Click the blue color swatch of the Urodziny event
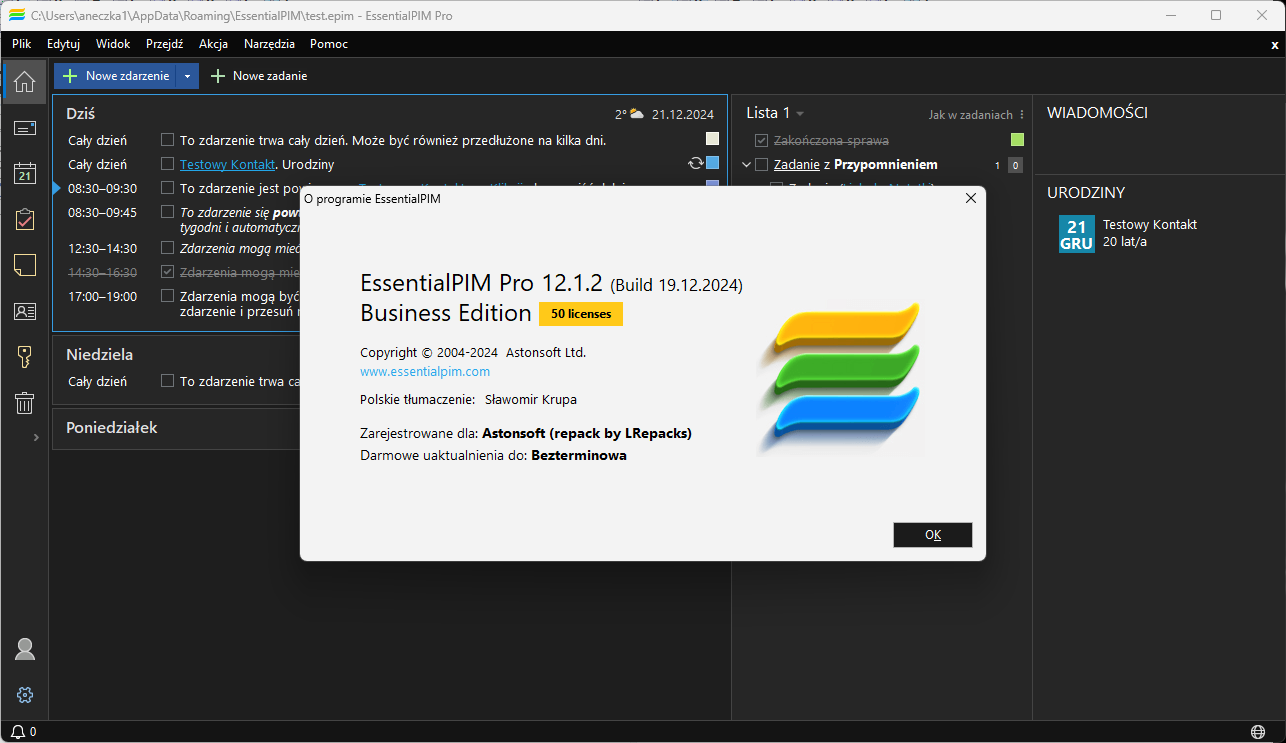 (x=713, y=163)
